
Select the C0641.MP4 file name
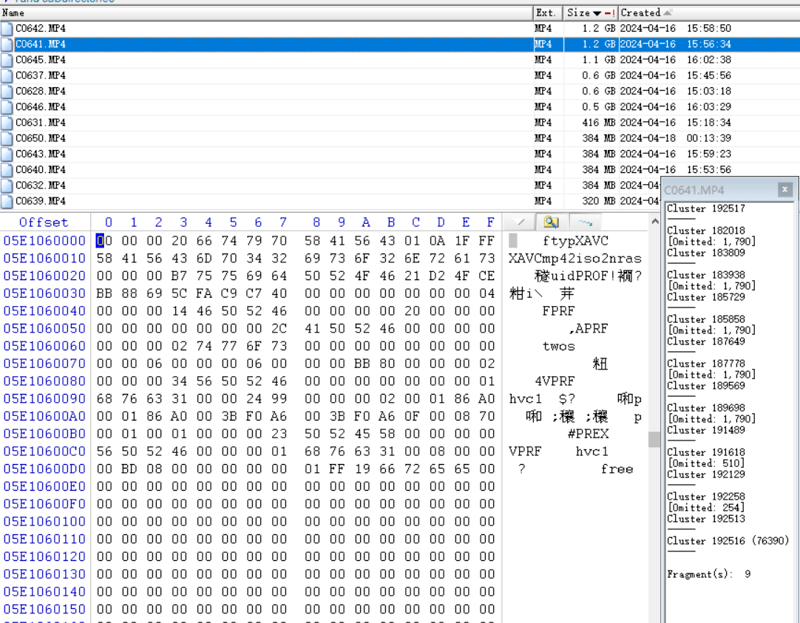[x=40, y=44]
